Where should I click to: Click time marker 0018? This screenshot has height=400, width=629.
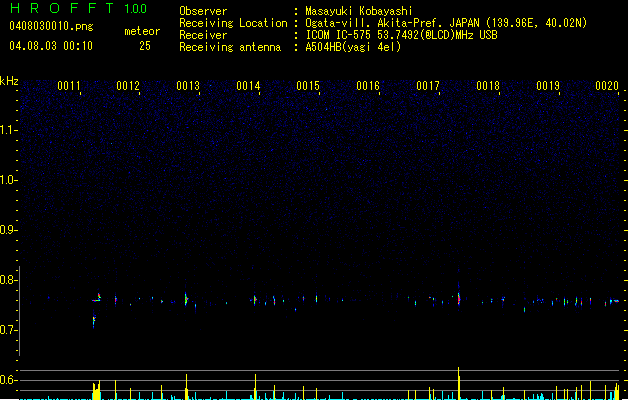488,86
